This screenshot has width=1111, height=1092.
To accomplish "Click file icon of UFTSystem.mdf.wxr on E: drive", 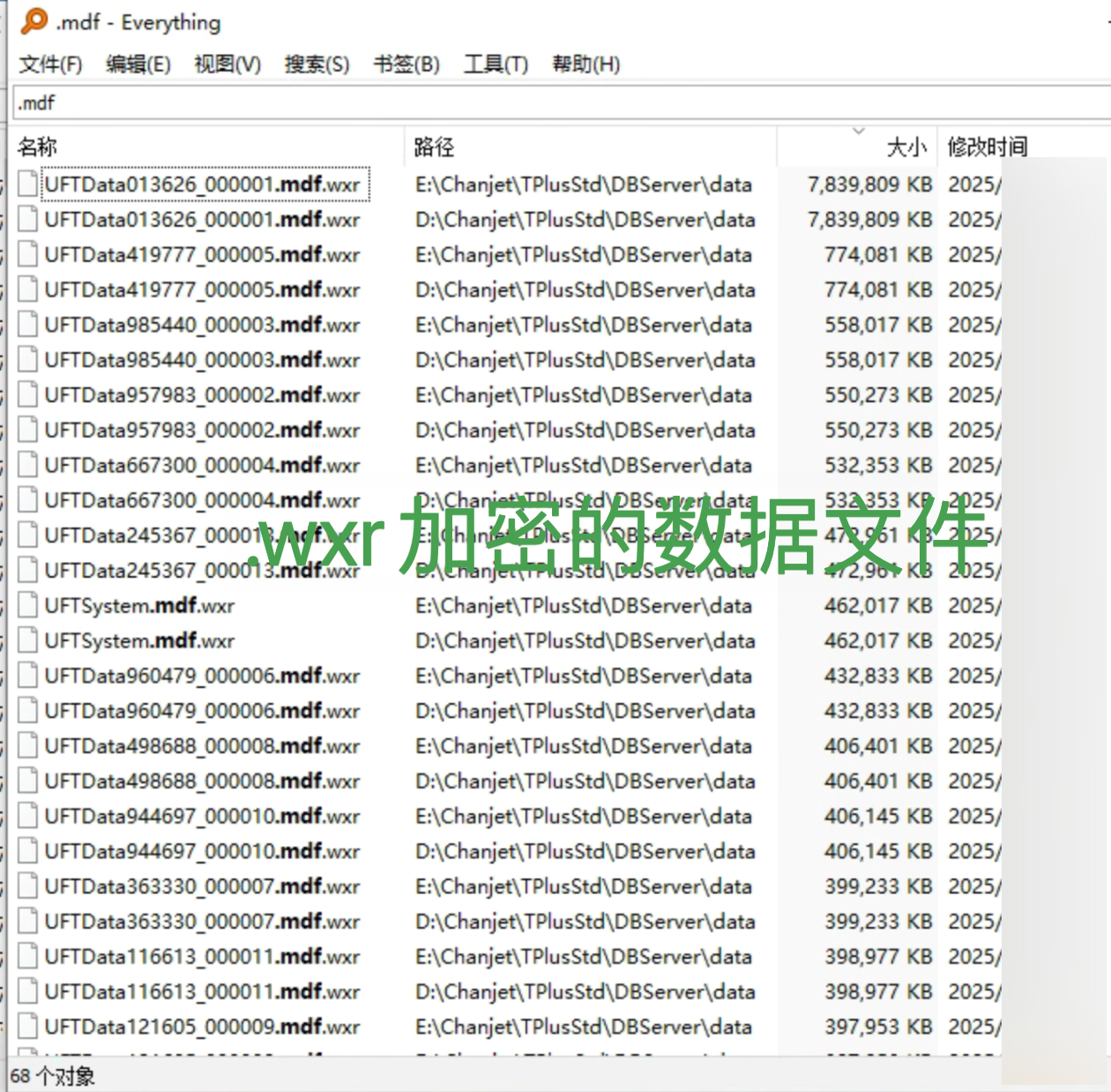I will [x=28, y=606].
